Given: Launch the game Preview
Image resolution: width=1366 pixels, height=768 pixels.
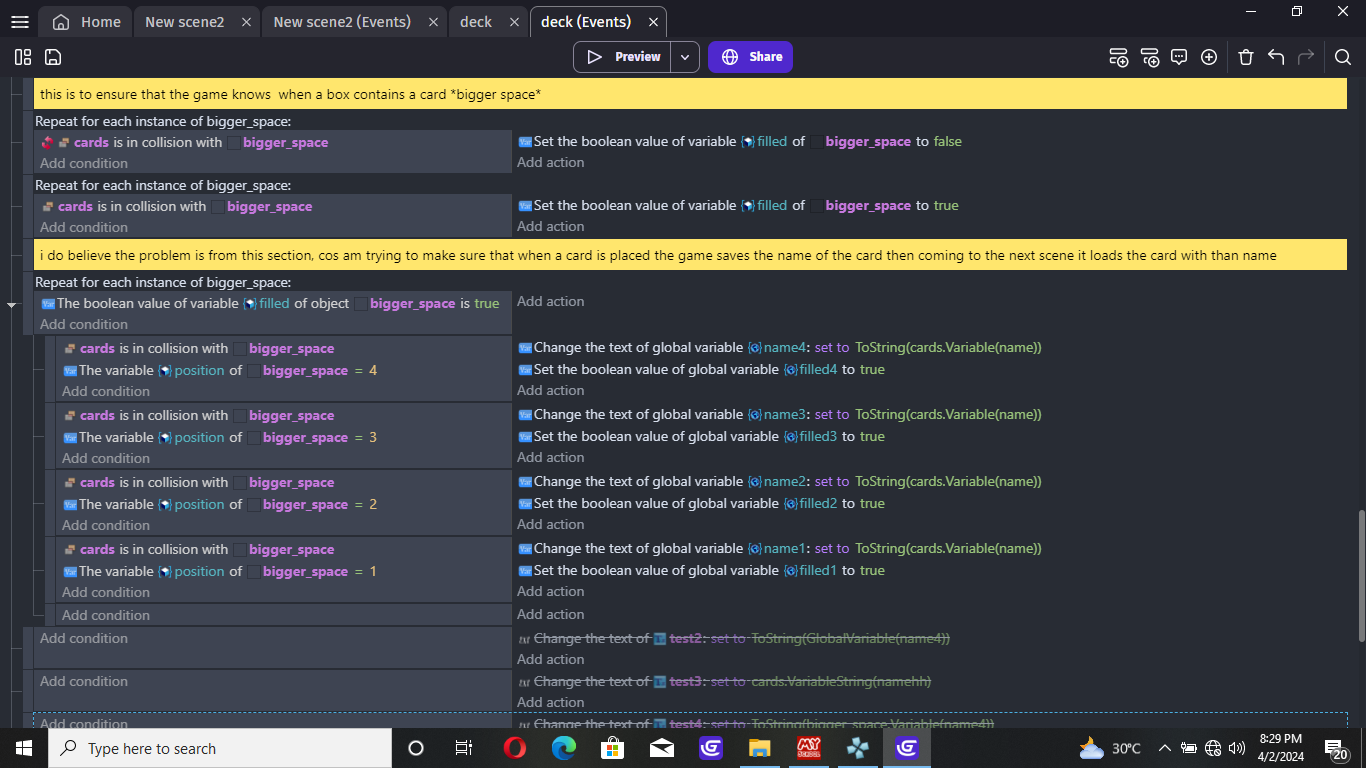Looking at the screenshot, I should pyautogui.click(x=622, y=57).
